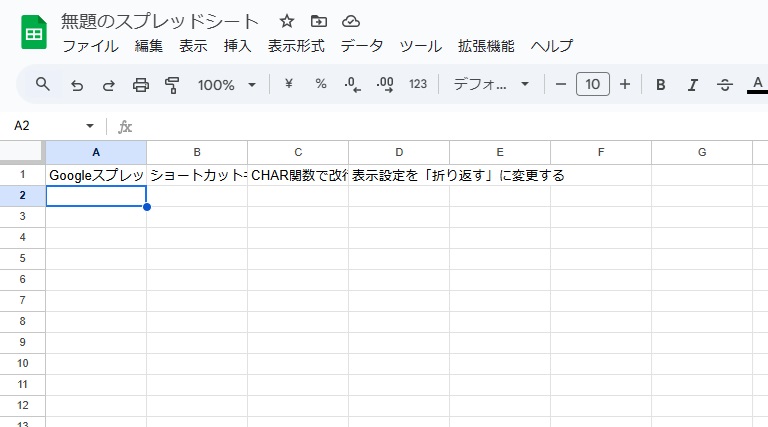The width and height of the screenshot is (768, 427).
Task: Rename the title 無題のスプレッドシート
Action: pos(159,22)
